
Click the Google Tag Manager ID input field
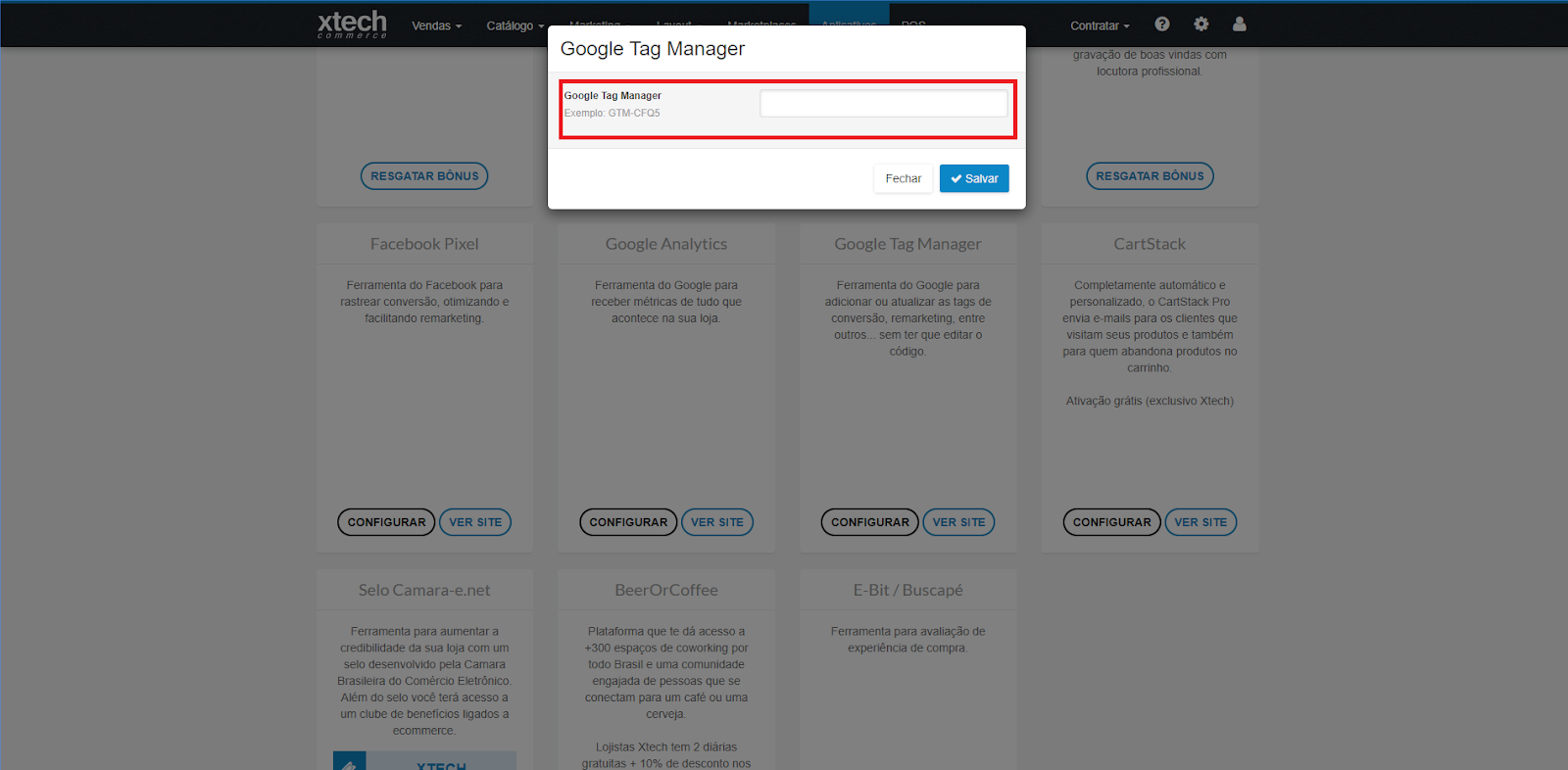(x=884, y=104)
